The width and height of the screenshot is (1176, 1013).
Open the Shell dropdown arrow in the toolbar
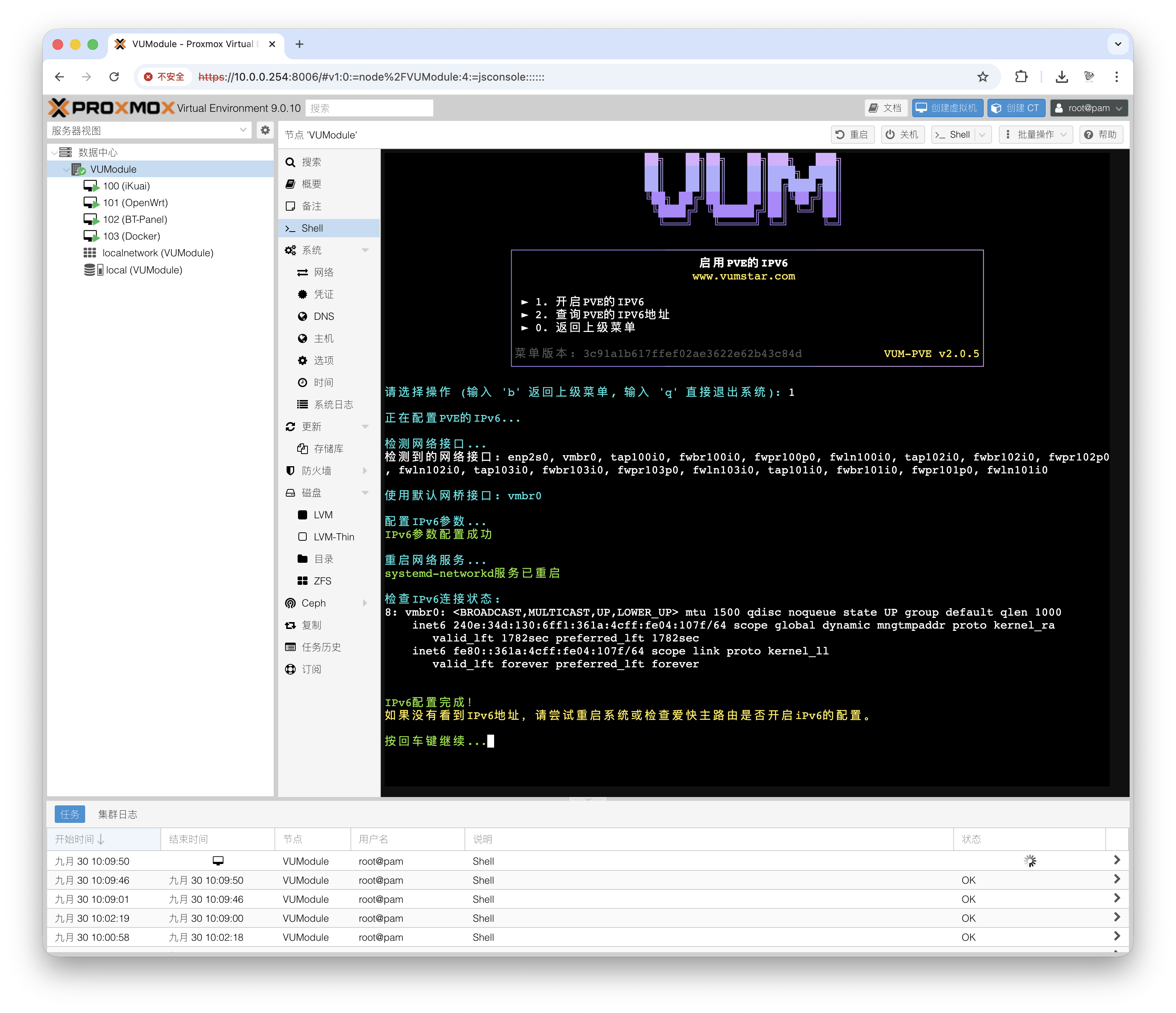pos(983,135)
